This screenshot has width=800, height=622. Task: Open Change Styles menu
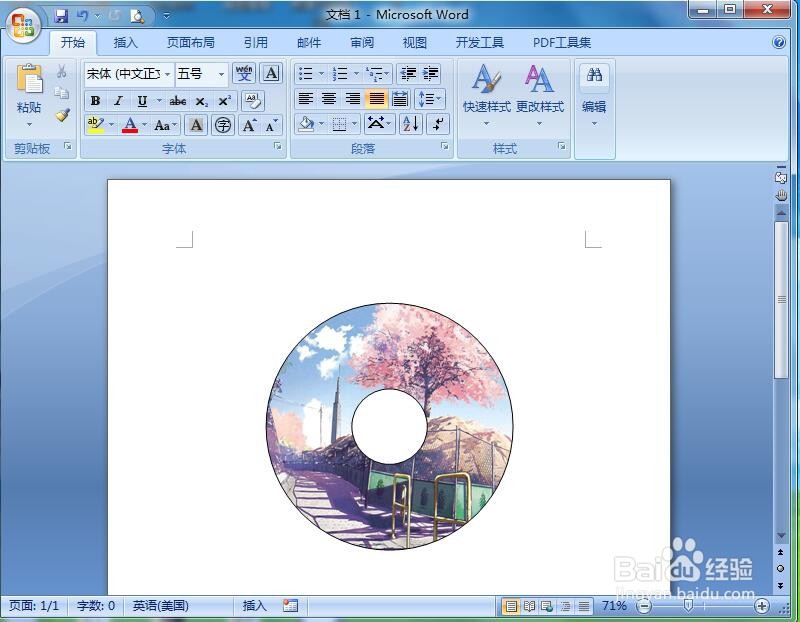(539, 95)
